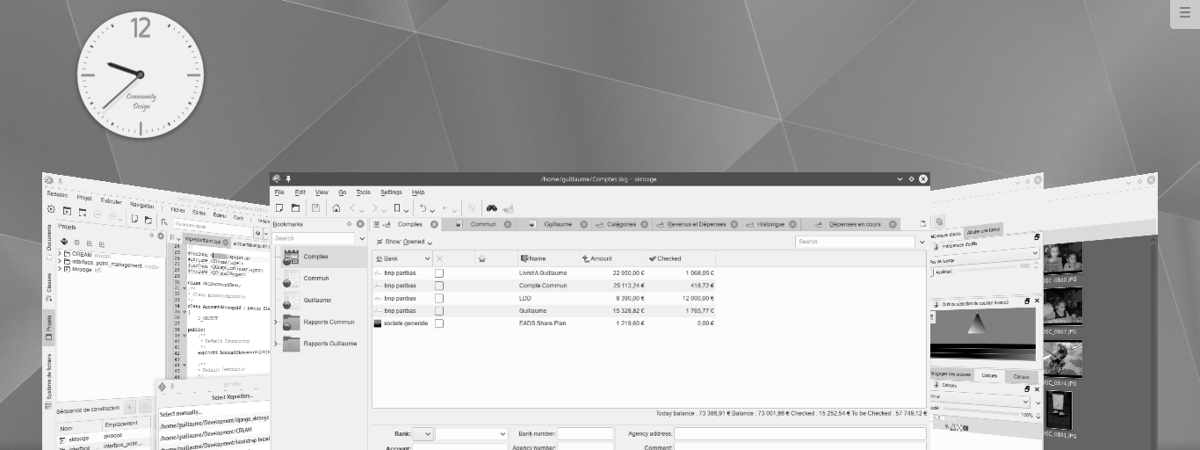The image size is (1200, 450).
Task: Open the Tools menu
Action: point(363,192)
